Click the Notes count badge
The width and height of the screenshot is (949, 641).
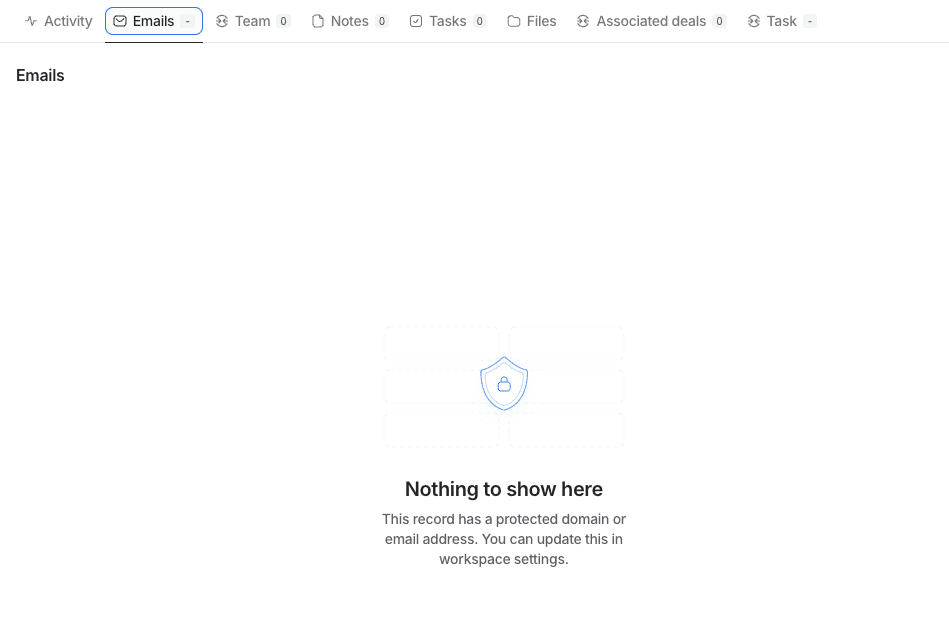point(382,21)
